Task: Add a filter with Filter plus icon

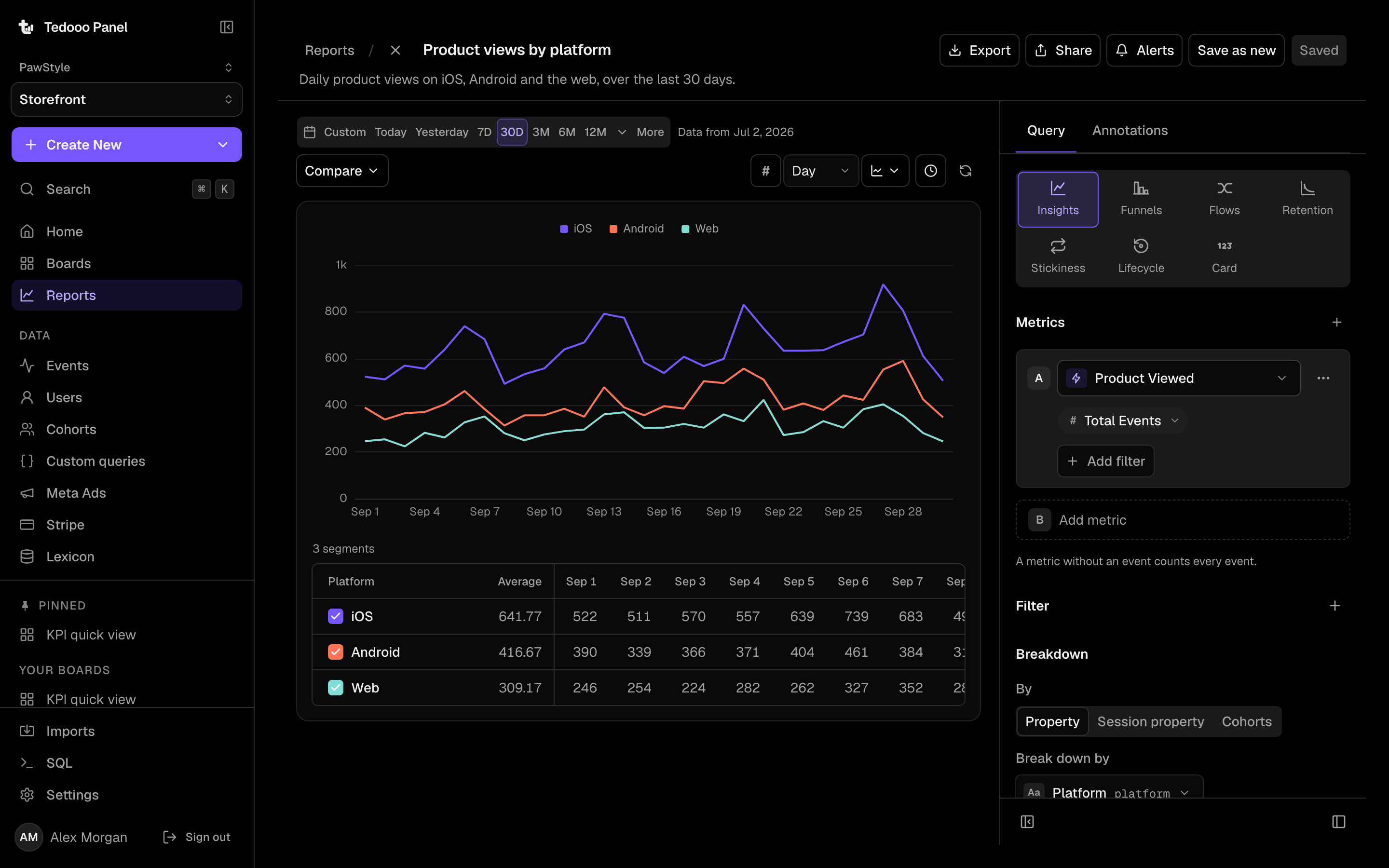Action: pyautogui.click(x=1335, y=606)
